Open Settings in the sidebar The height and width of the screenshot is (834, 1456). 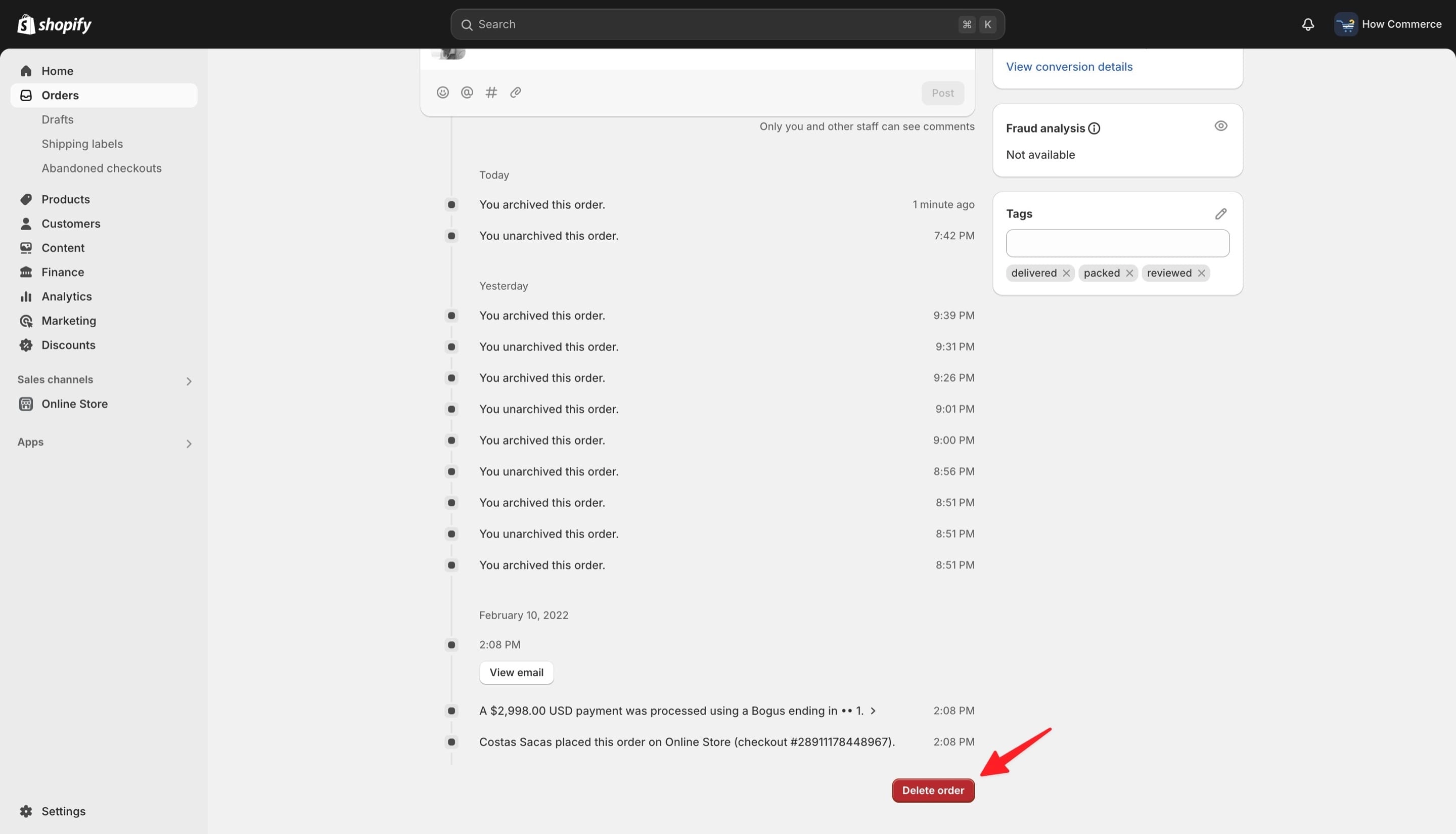63,811
